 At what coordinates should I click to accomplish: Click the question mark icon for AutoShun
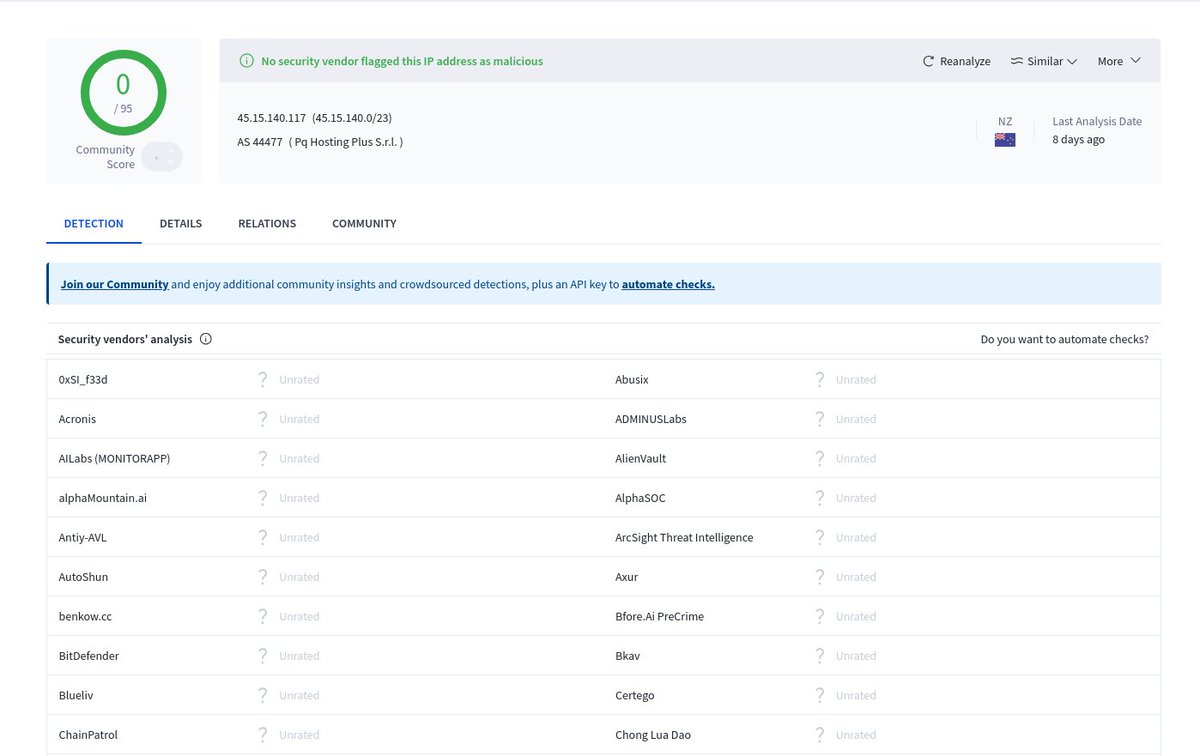click(x=263, y=577)
